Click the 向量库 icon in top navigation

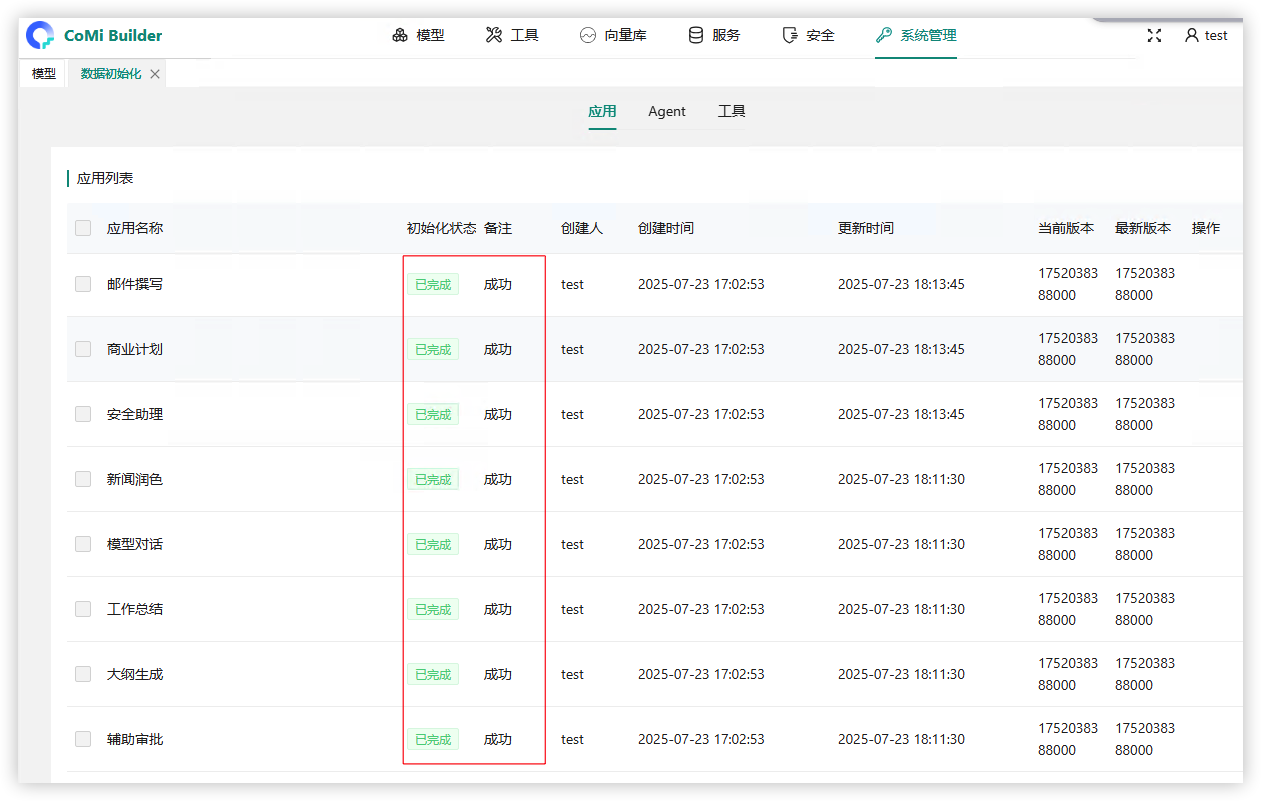pyautogui.click(x=588, y=35)
